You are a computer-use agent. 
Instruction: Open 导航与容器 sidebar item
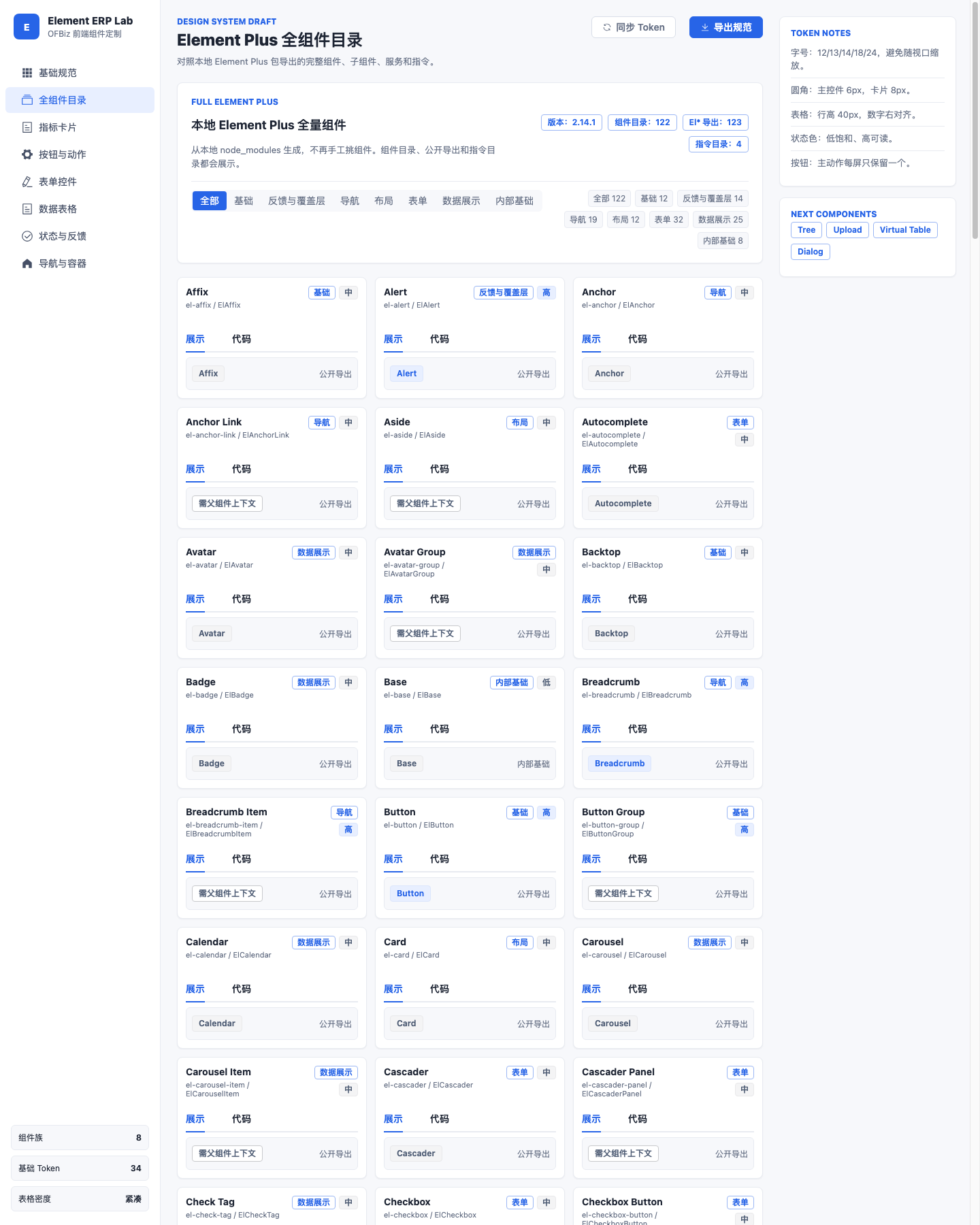pyautogui.click(x=80, y=263)
